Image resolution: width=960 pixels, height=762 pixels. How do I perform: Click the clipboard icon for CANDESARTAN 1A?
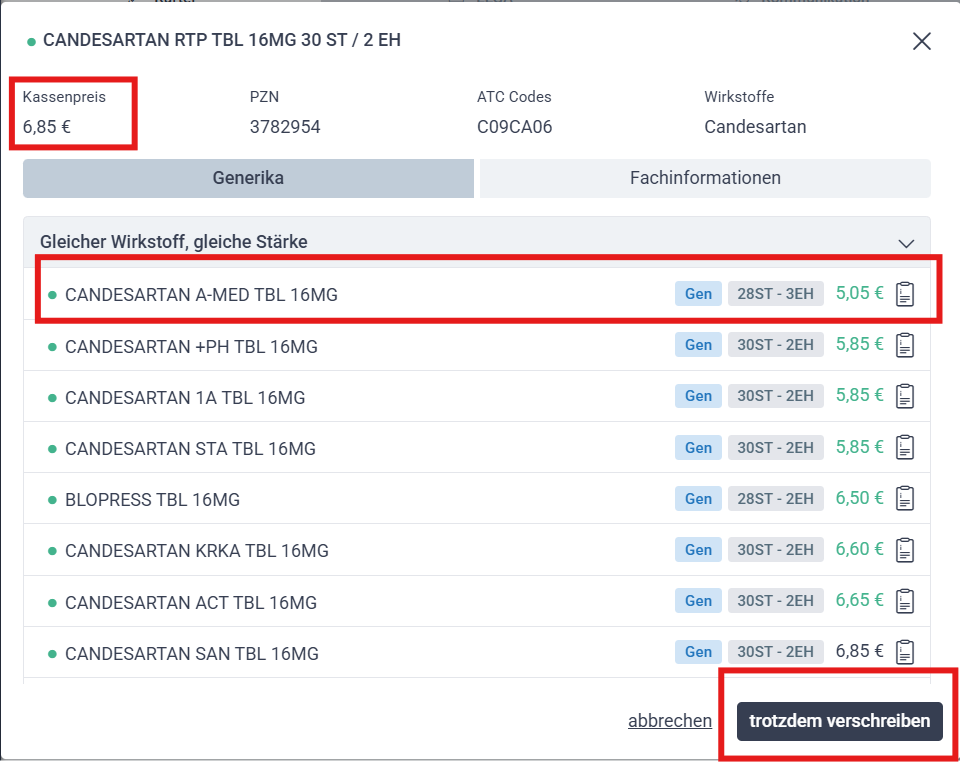pos(905,396)
